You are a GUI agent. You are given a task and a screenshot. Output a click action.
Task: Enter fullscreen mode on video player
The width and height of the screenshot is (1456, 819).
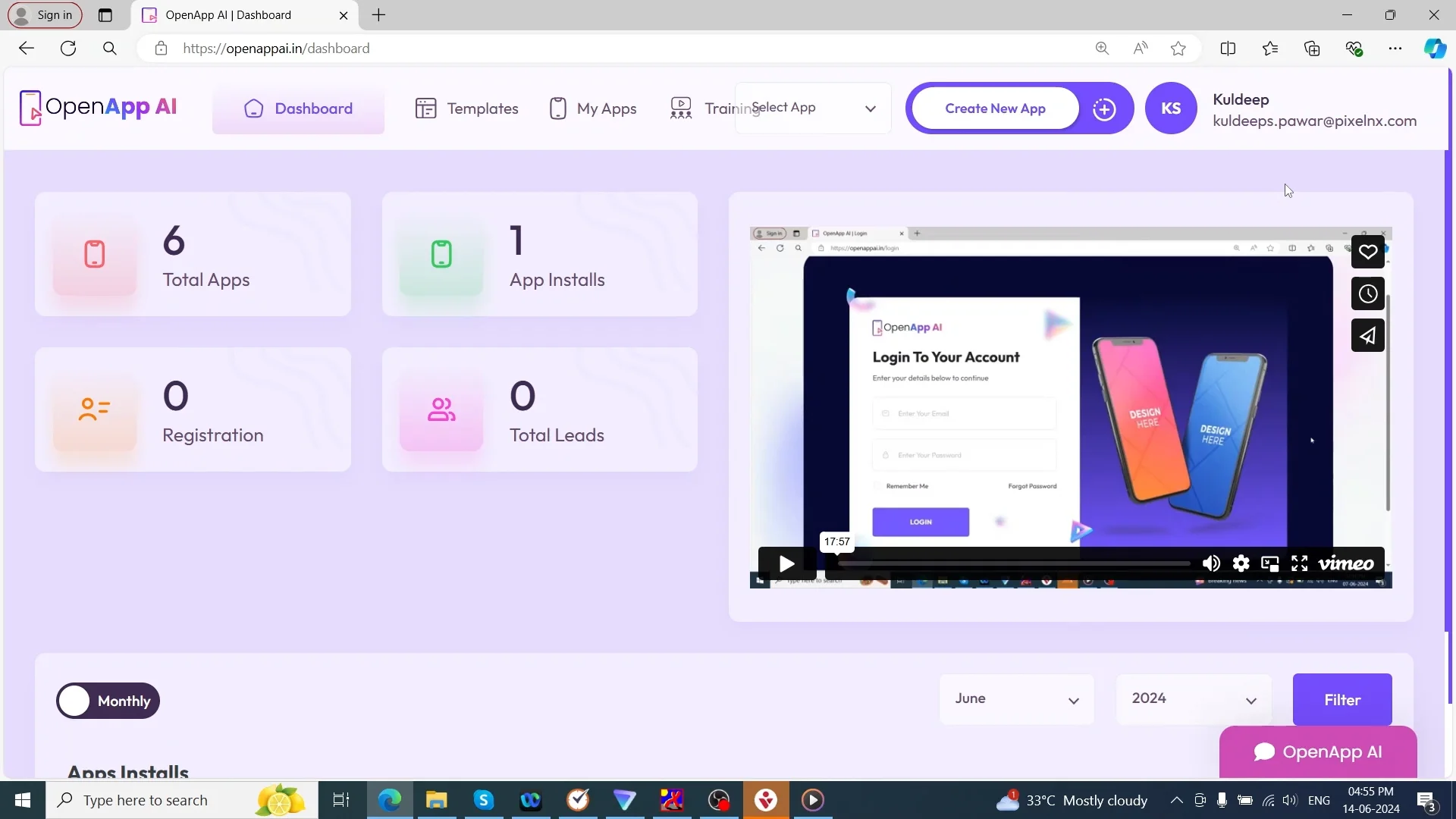[1299, 563]
